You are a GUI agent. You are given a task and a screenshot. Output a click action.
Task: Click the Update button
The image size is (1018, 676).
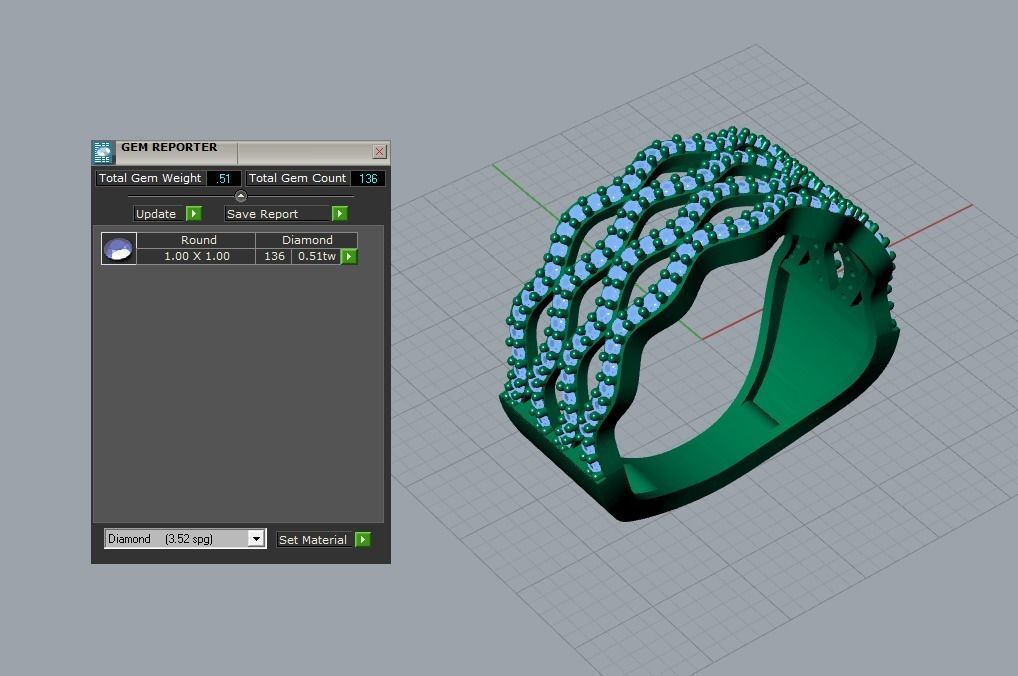[160, 214]
